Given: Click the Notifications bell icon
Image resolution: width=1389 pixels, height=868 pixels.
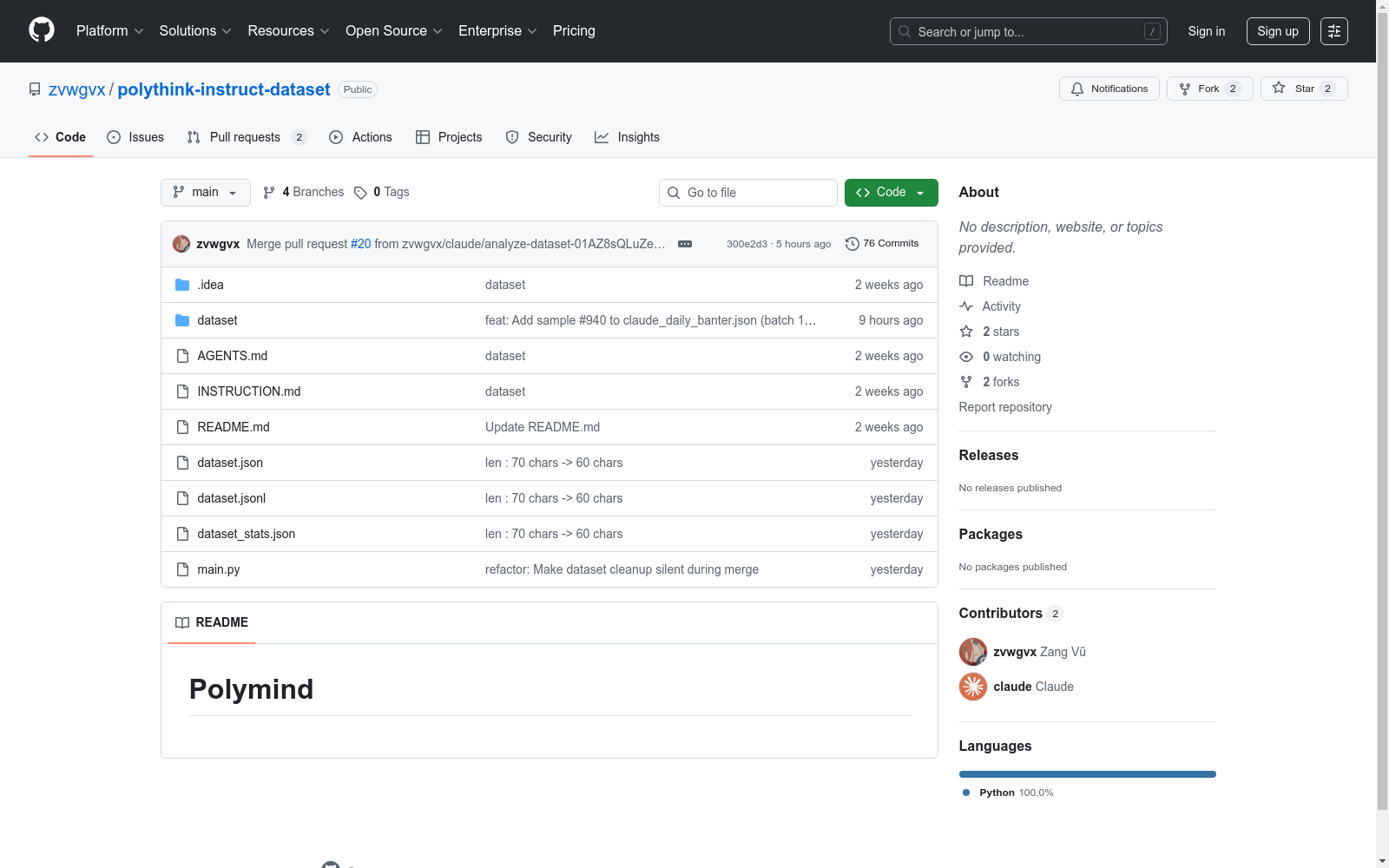Looking at the screenshot, I should point(1077,89).
